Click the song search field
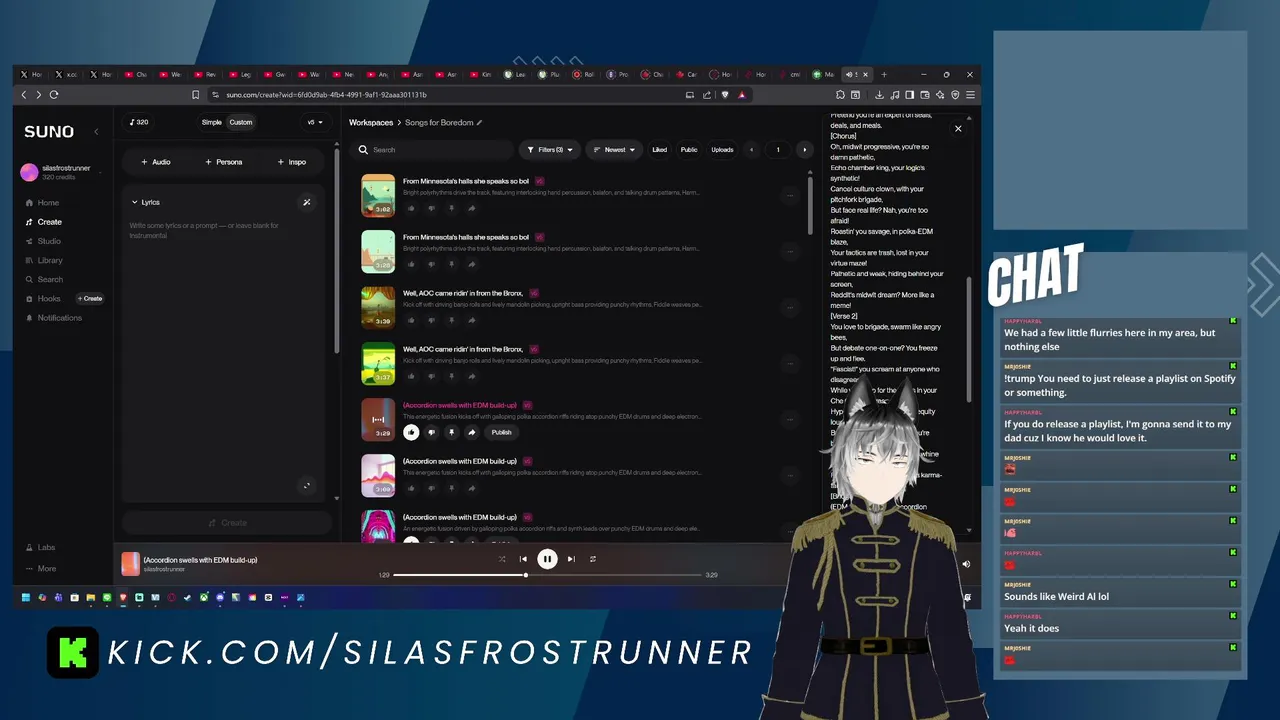Image resolution: width=1280 pixels, height=720 pixels. point(435,150)
